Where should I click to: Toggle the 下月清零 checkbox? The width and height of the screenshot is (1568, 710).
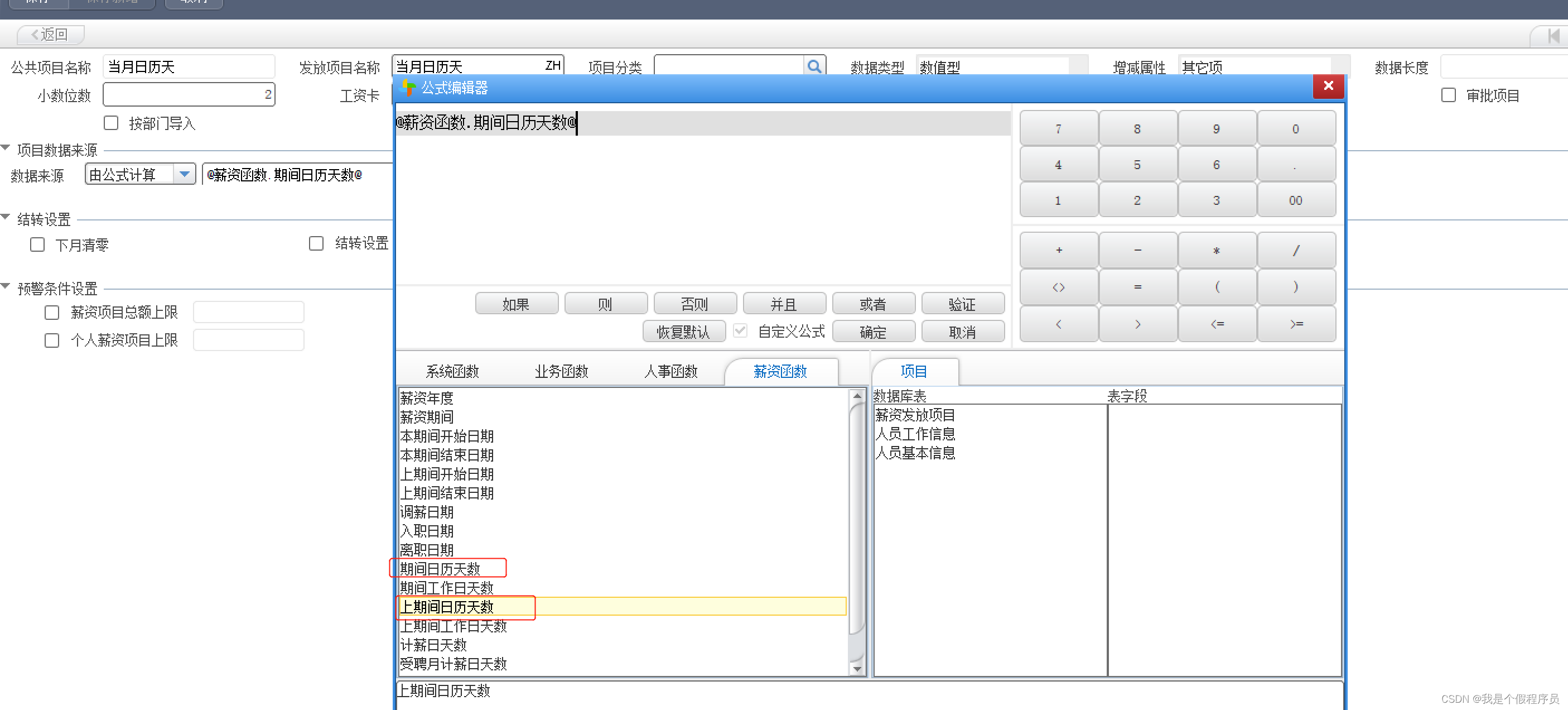[37, 244]
